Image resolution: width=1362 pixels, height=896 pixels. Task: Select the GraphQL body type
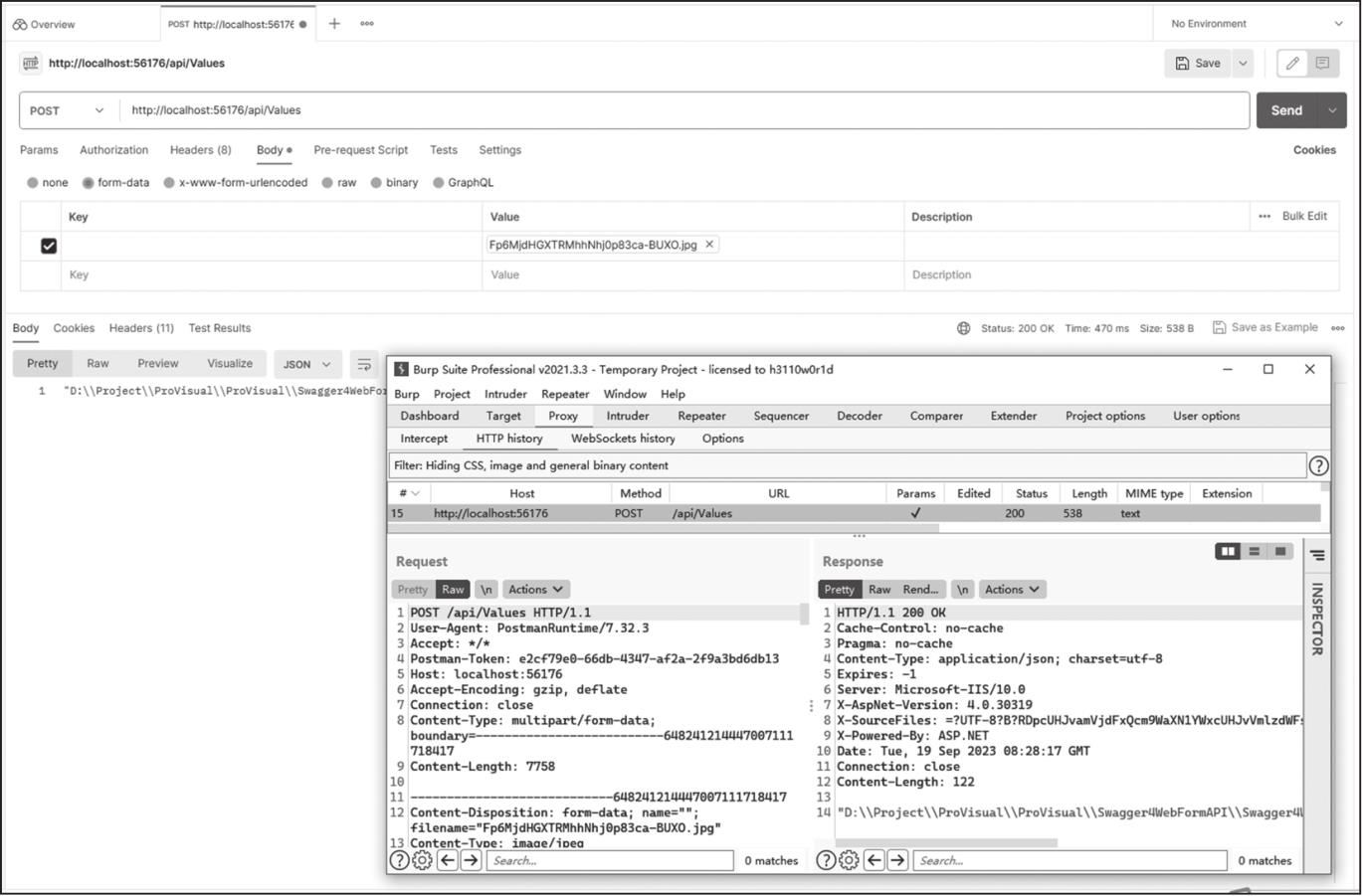pyautogui.click(x=438, y=183)
